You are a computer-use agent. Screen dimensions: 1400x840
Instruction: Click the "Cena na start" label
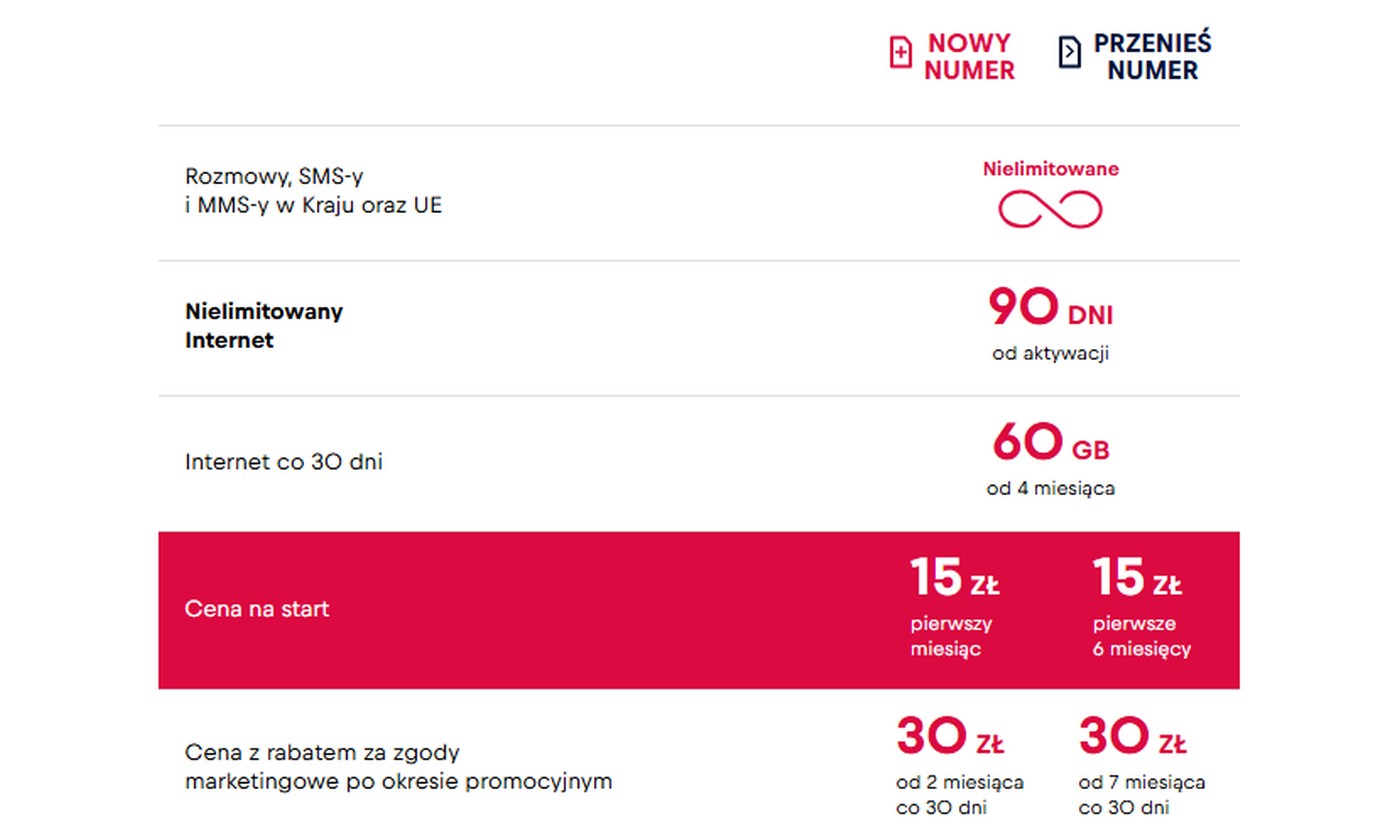[x=257, y=609]
